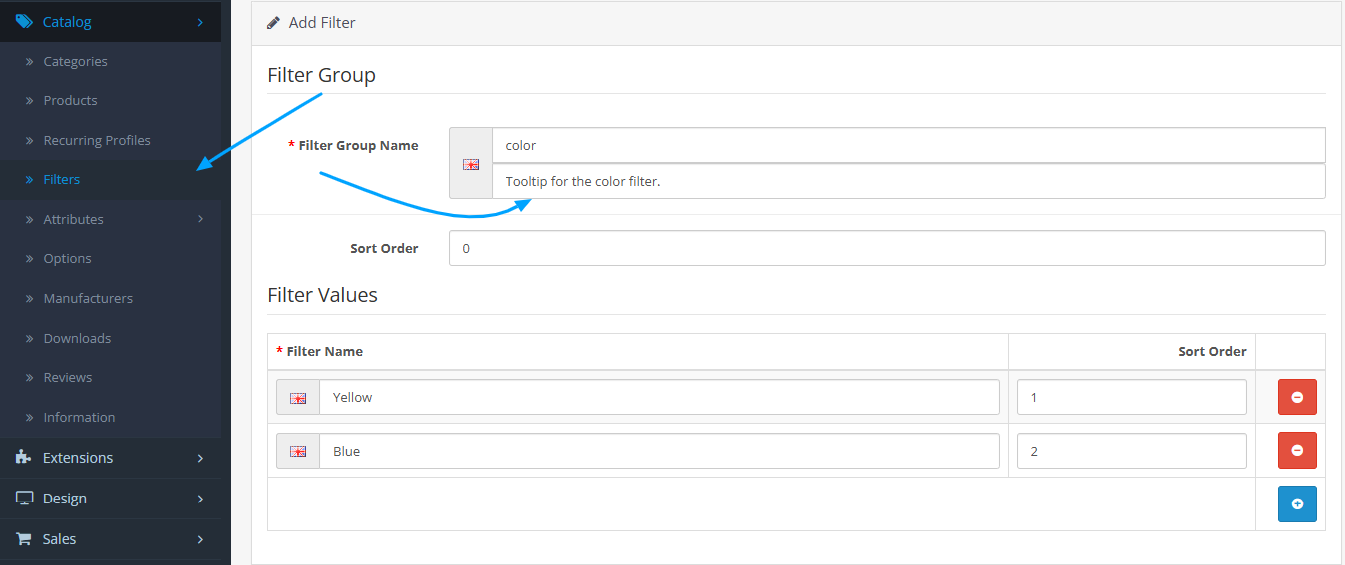Go to Recurring Profiles
The image size is (1345, 565).
96,140
